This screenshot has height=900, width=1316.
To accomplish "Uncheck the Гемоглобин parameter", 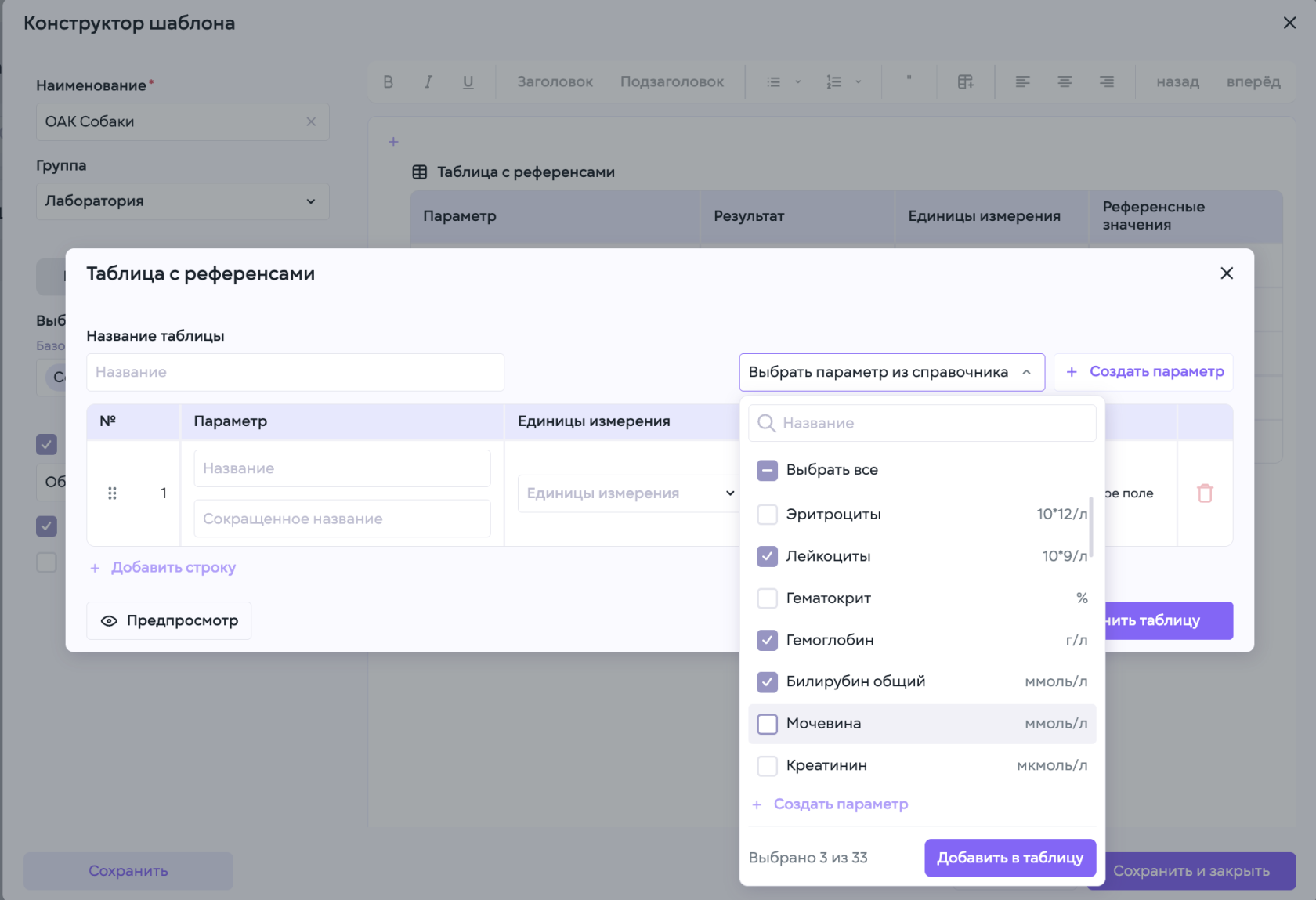I will point(767,640).
